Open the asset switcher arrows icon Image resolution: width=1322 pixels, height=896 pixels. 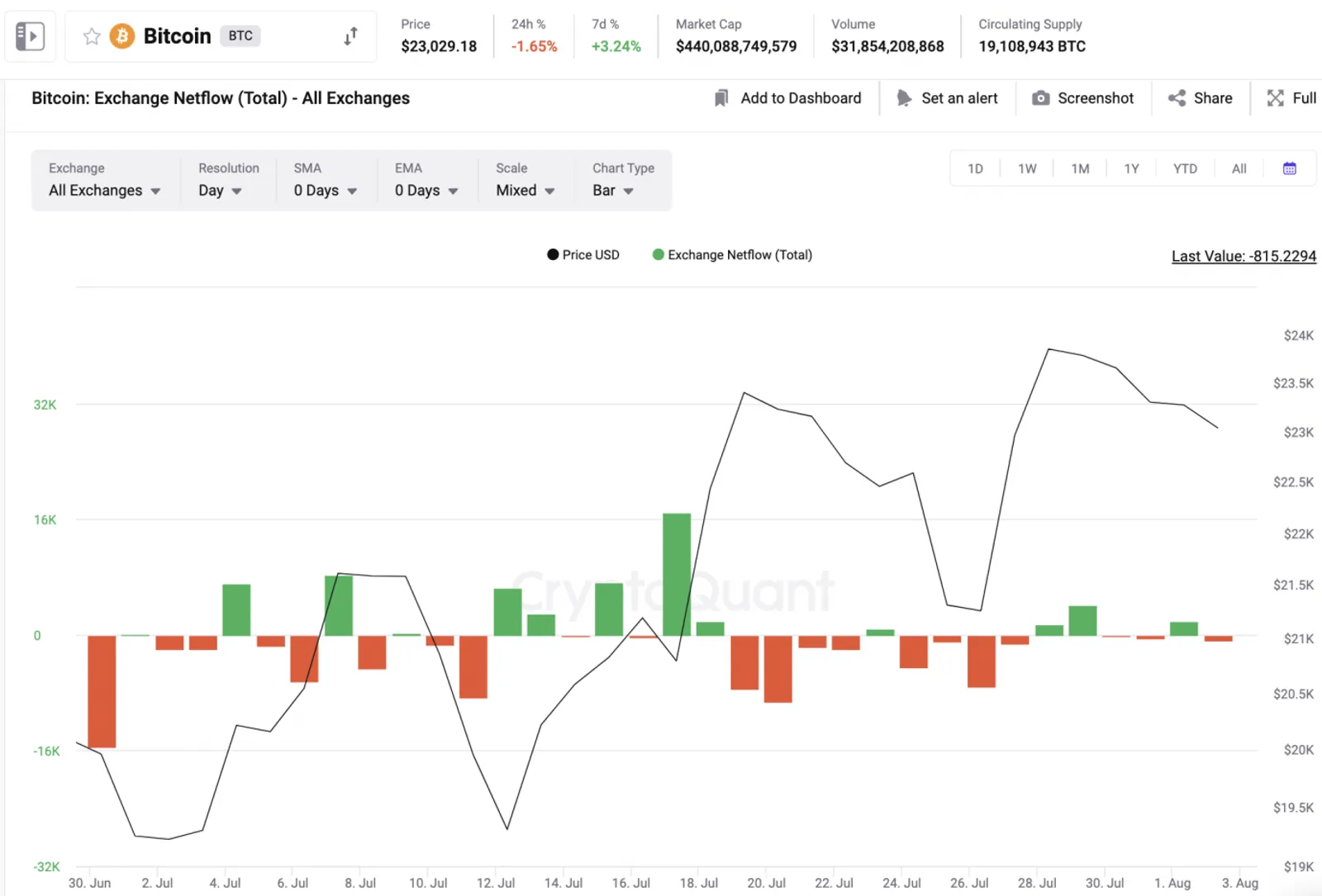pos(350,36)
